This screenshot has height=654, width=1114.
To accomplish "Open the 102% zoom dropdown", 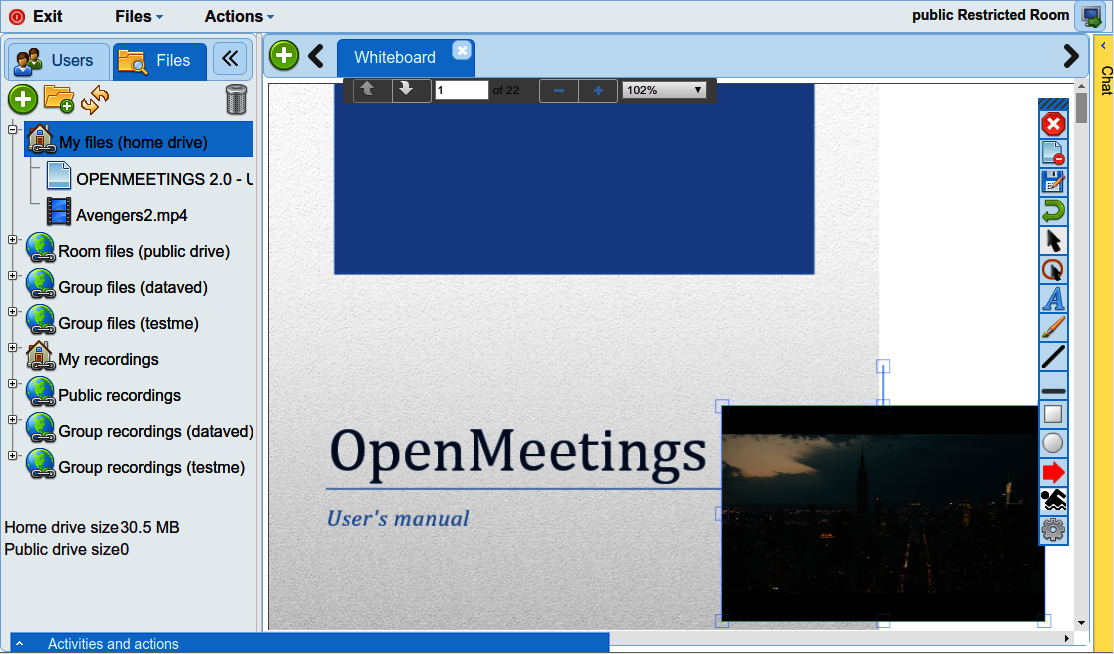I will click(x=664, y=90).
